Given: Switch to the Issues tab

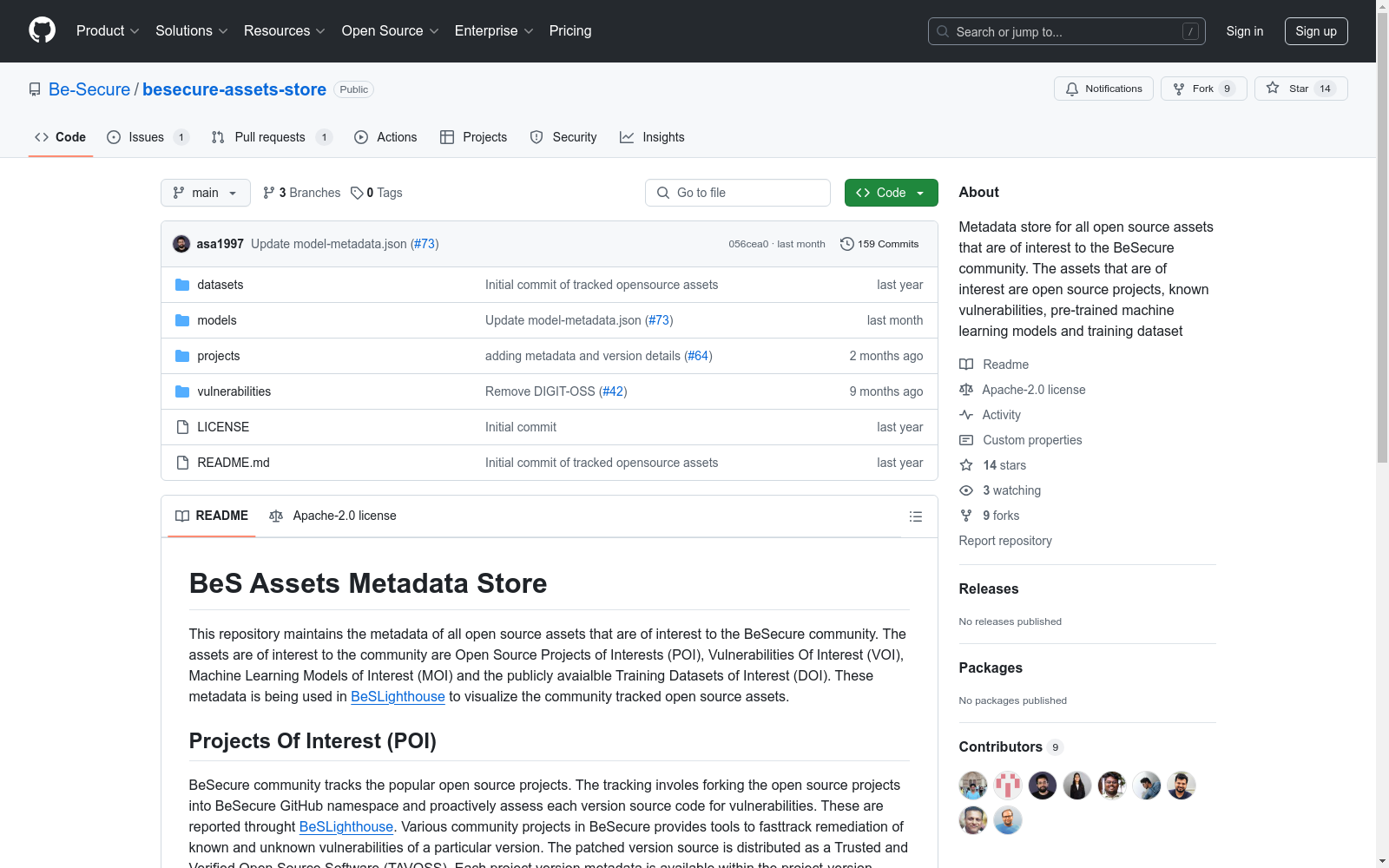Looking at the screenshot, I should tap(148, 137).
